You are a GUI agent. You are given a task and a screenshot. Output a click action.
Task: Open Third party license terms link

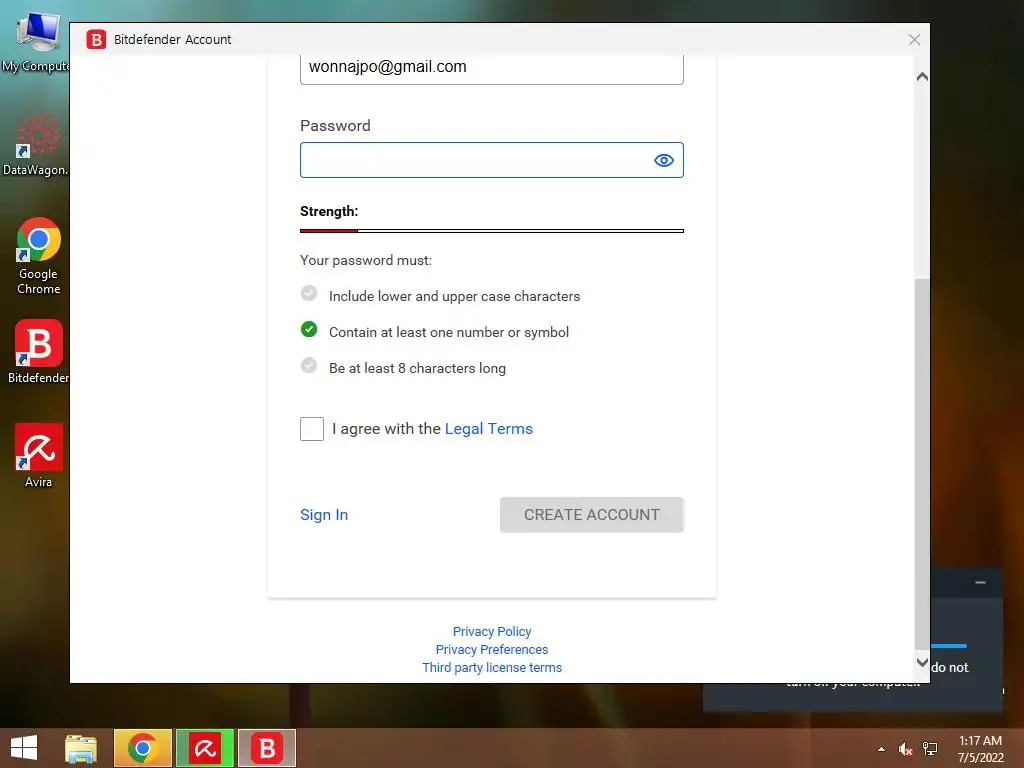(492, 667)
